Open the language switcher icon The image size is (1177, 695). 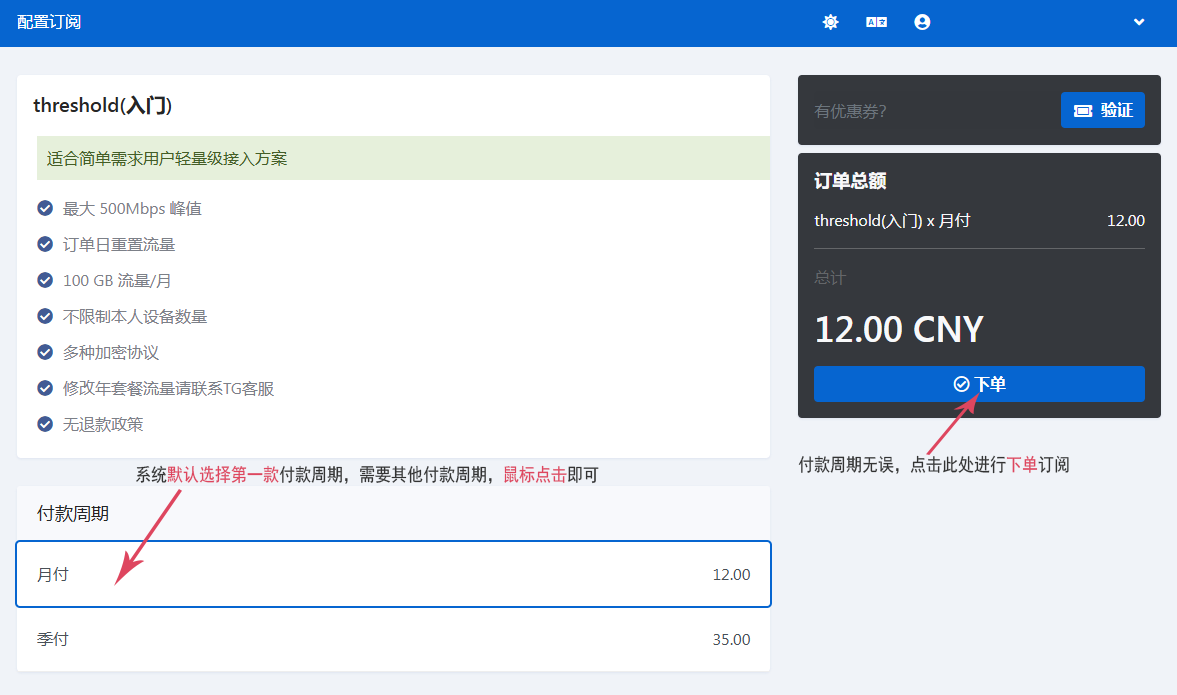[x=876, y=22]
